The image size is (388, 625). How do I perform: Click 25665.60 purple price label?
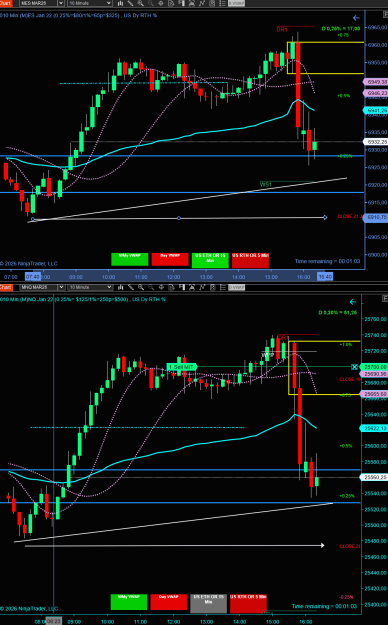pyautogui.click(x=374, y=394)
